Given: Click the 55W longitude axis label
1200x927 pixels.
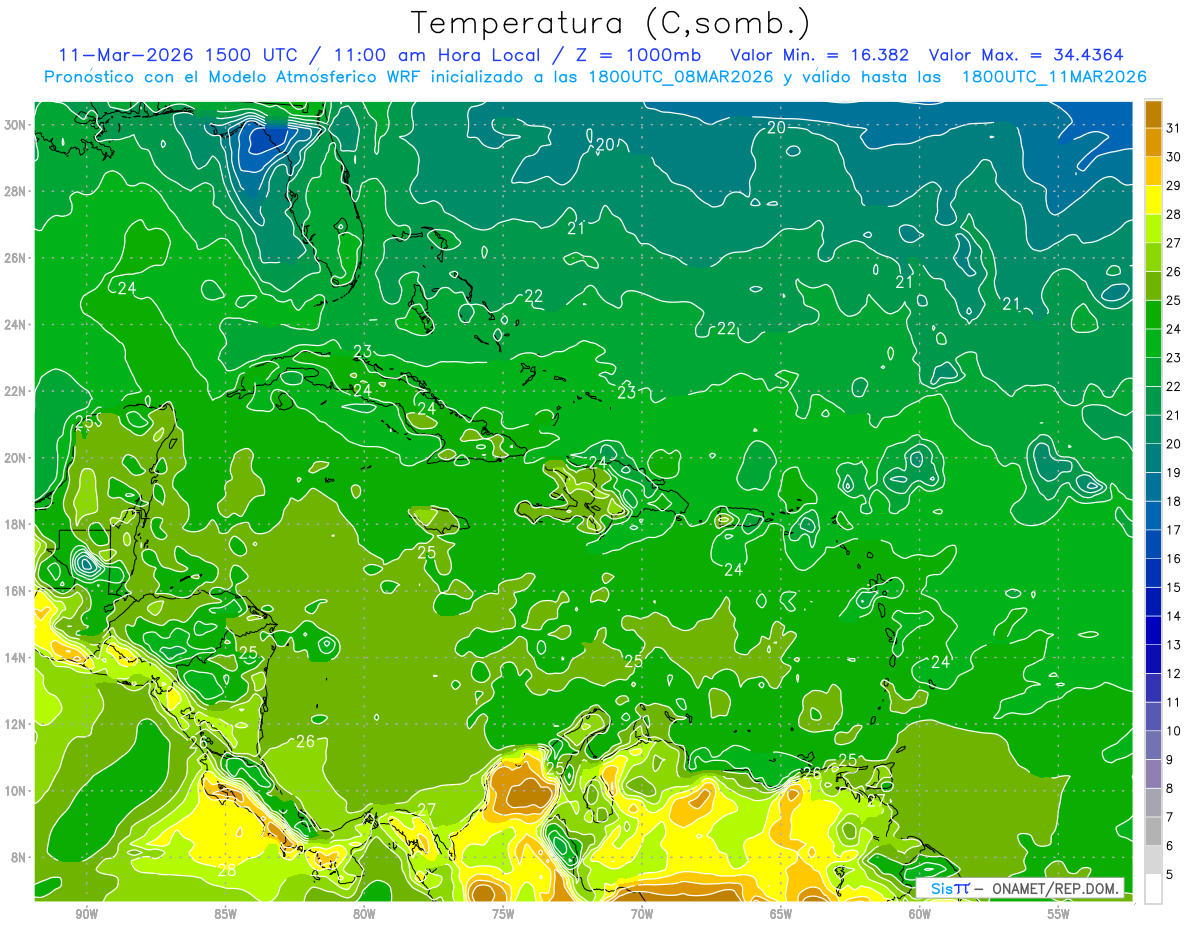Looking at the screenshot, I should tap(1059, 914).
